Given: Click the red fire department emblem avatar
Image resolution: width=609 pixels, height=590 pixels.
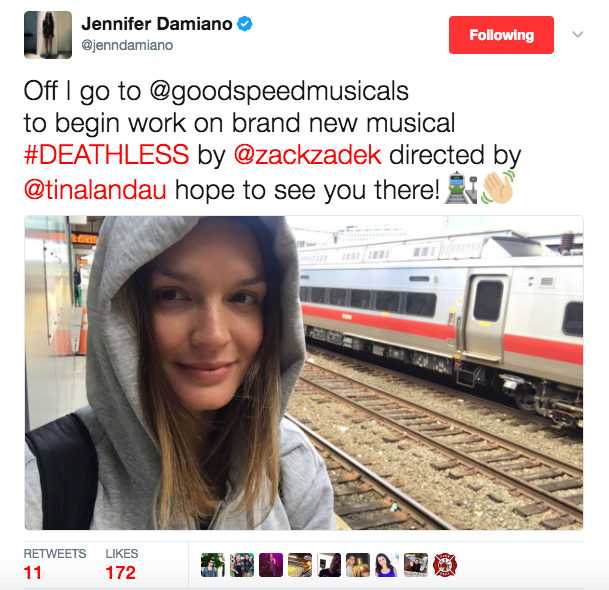Looking at the screenshot, I should 445,565.
